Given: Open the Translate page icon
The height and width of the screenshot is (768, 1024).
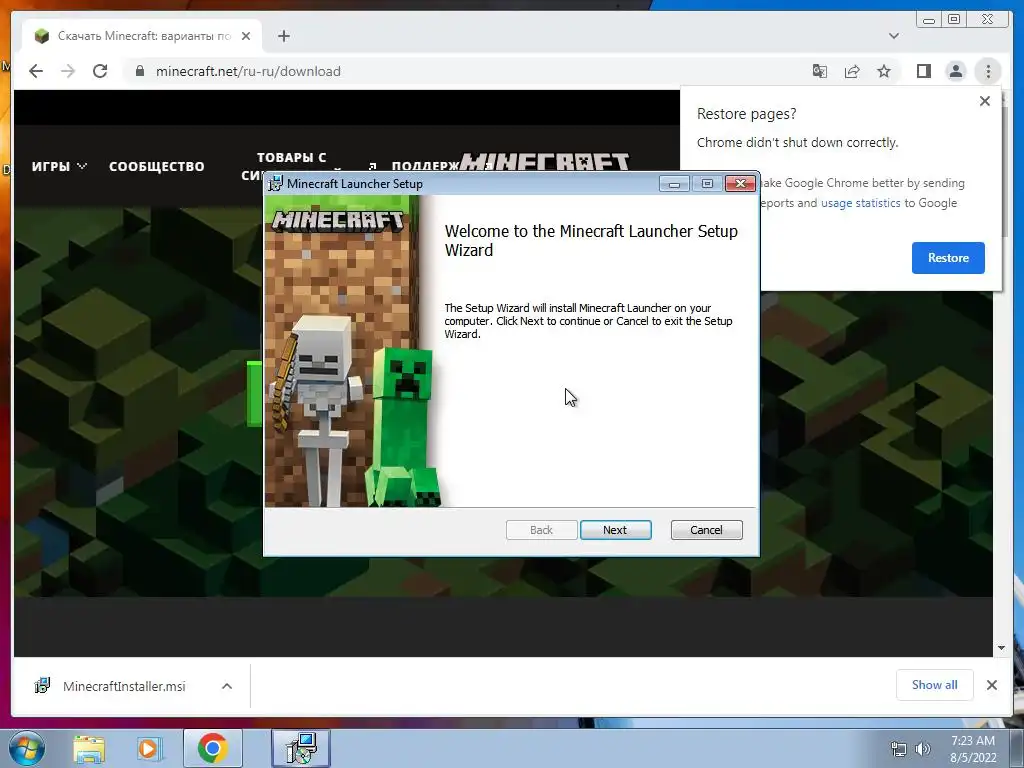Looking at the screenshot, I should (820, 71).
